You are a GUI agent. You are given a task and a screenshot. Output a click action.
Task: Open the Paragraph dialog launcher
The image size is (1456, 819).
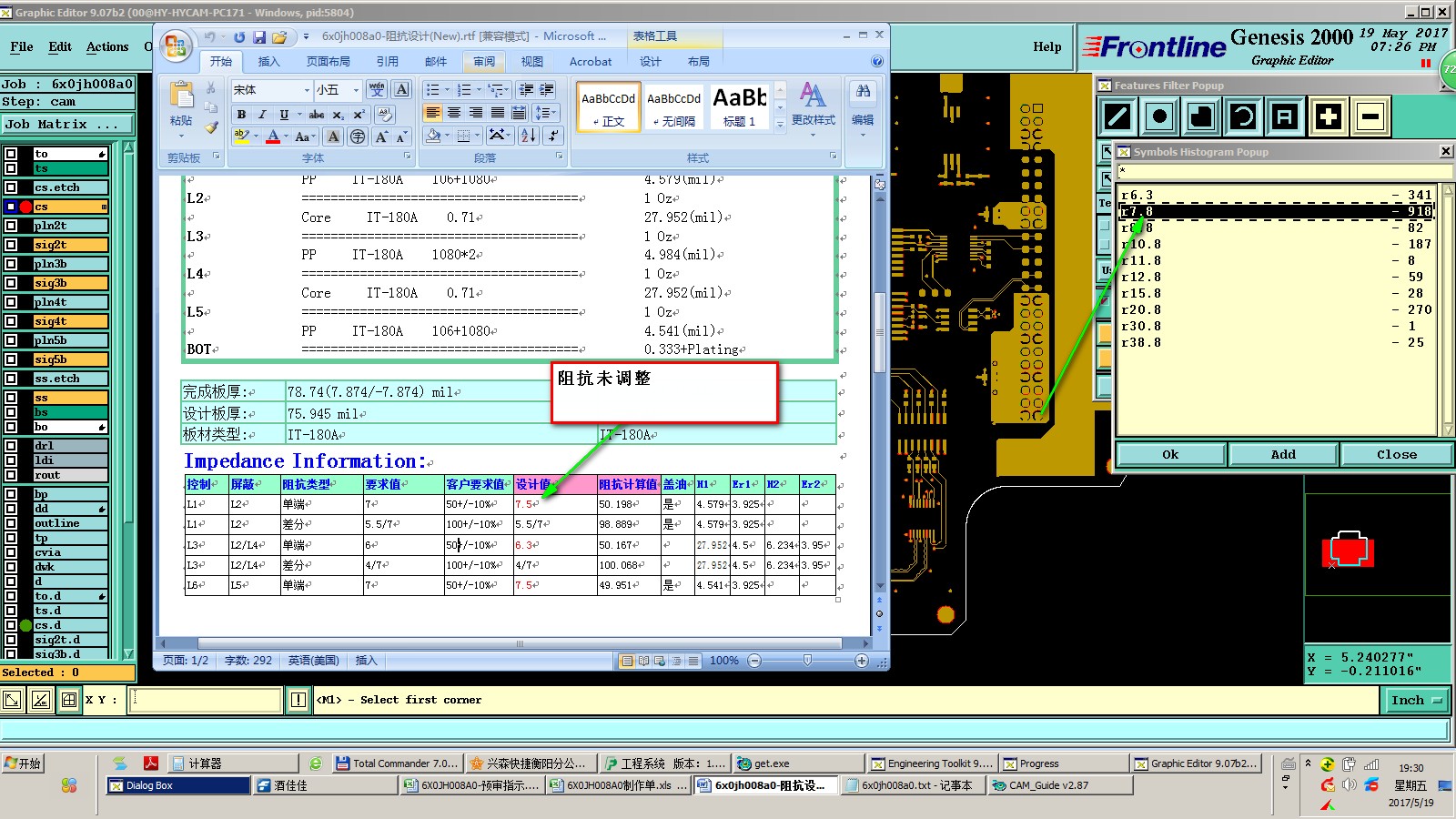[560, 157]
